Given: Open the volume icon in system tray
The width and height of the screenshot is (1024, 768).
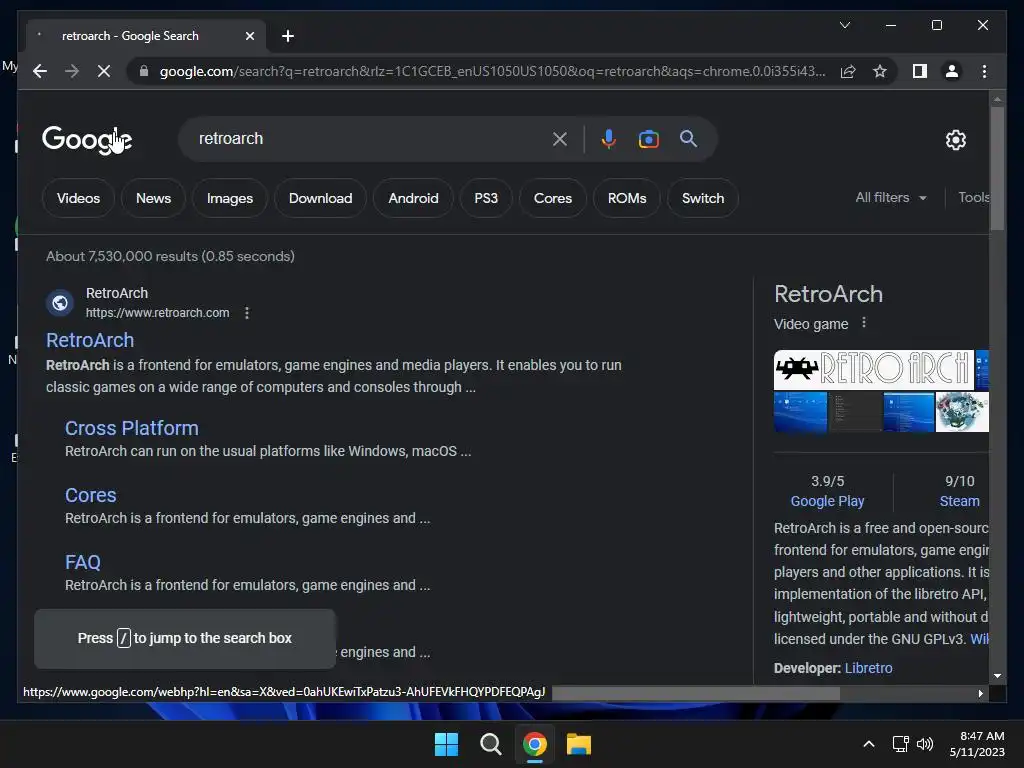Looking at the screenshot, I should [x=925, y=744].
